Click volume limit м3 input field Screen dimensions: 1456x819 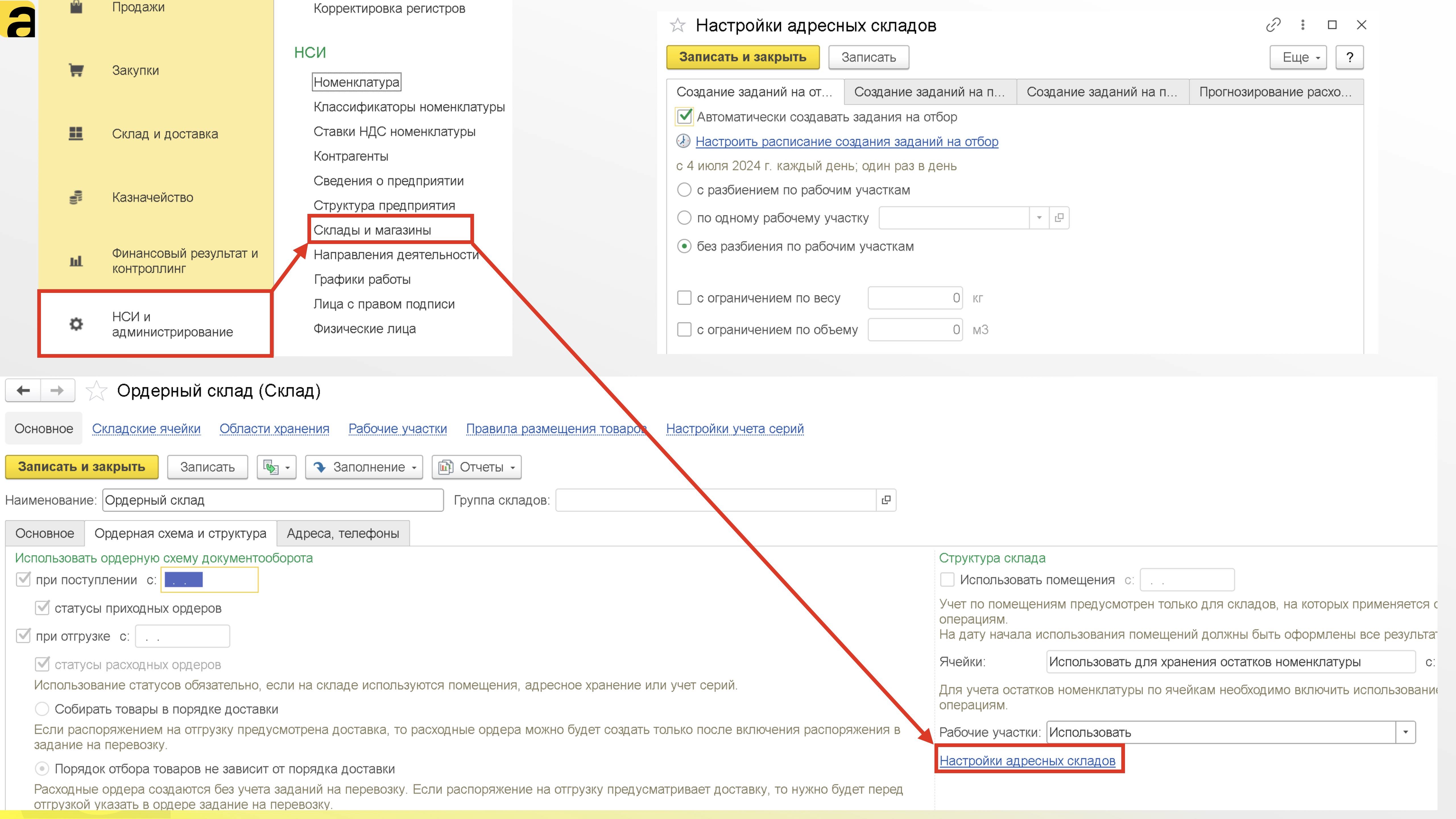[x=915, y=330]
